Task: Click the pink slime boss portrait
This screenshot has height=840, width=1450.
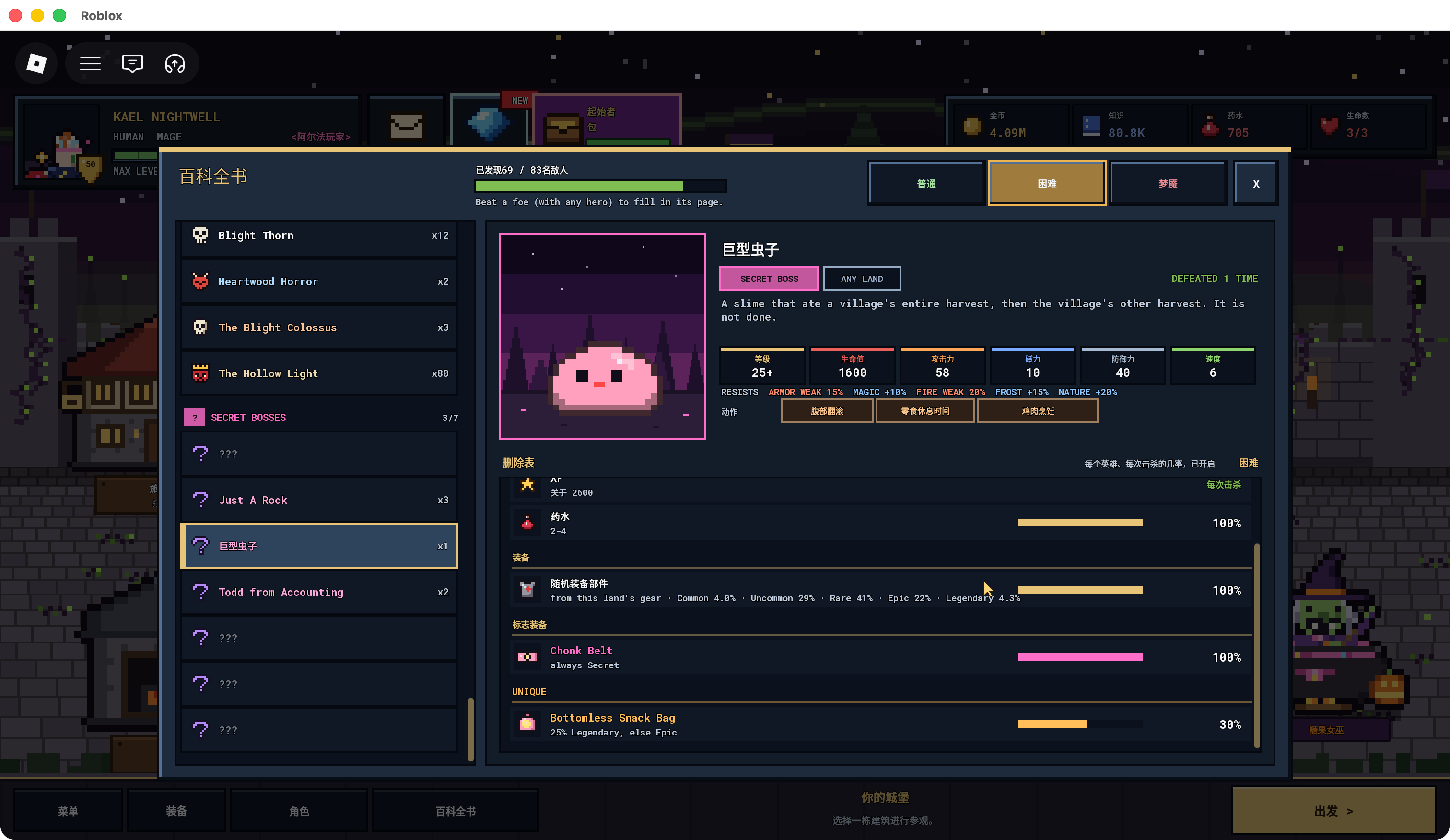Action: pyautogui.click(x=602, y=336)
